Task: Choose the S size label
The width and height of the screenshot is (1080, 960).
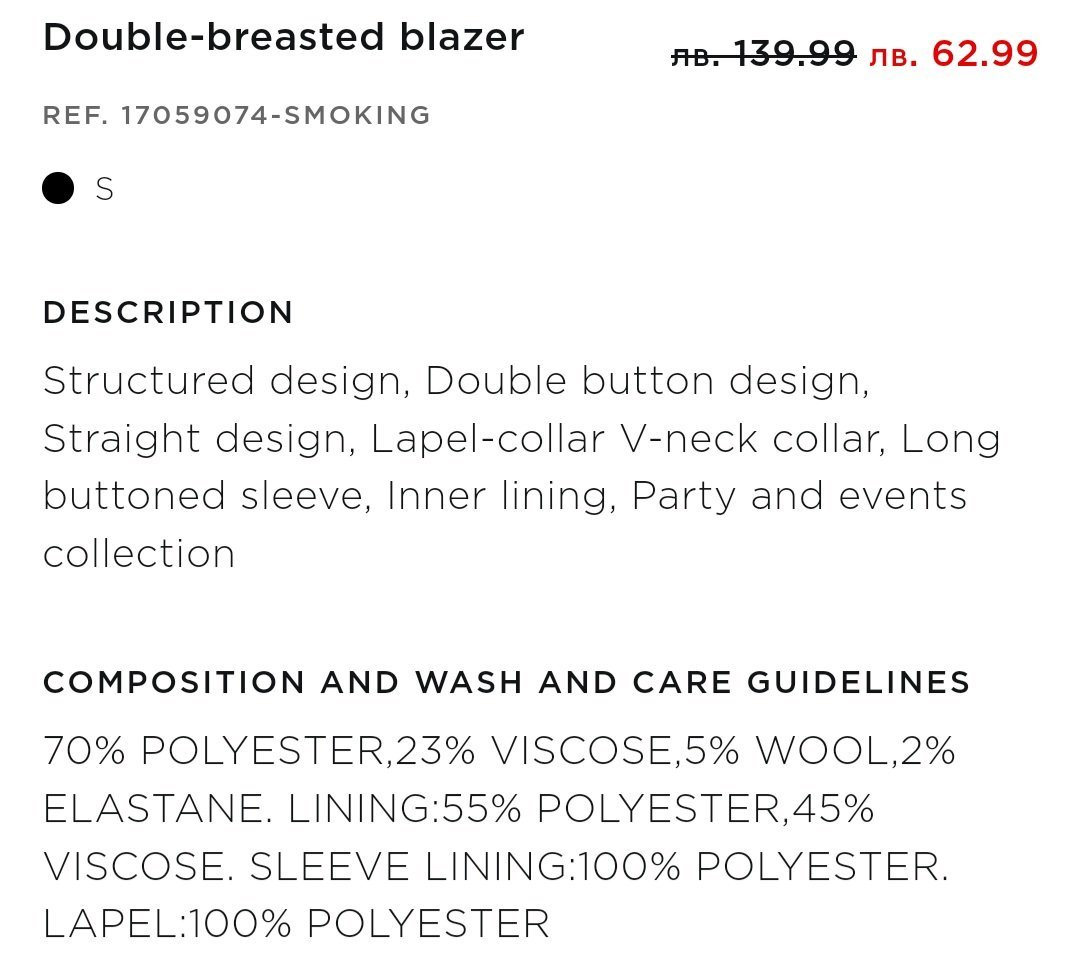Action: (x=105, y=189)
